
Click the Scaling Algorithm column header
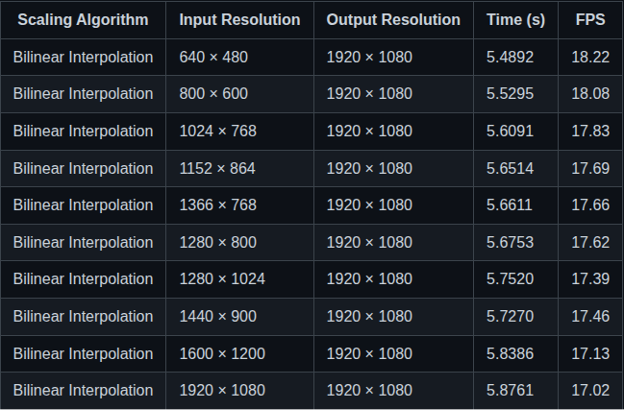[83, 20]
